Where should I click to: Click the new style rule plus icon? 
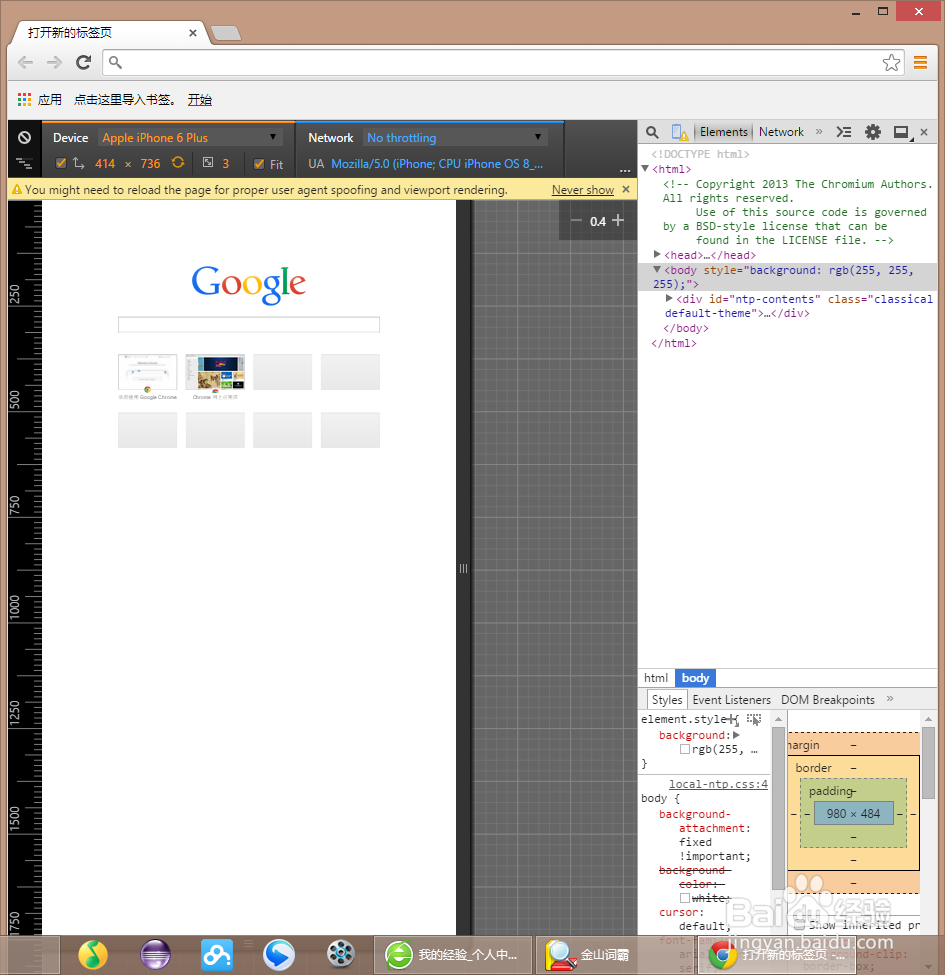tap(733, 719)
